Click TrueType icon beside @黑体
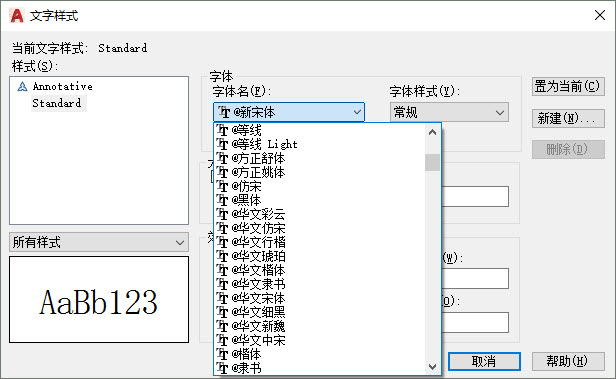This screenshot has width=616, height=379. coord(222,200)
